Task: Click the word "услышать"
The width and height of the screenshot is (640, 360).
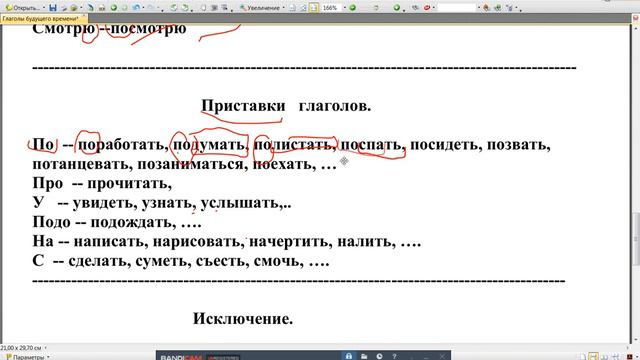Action: [242, 203]
